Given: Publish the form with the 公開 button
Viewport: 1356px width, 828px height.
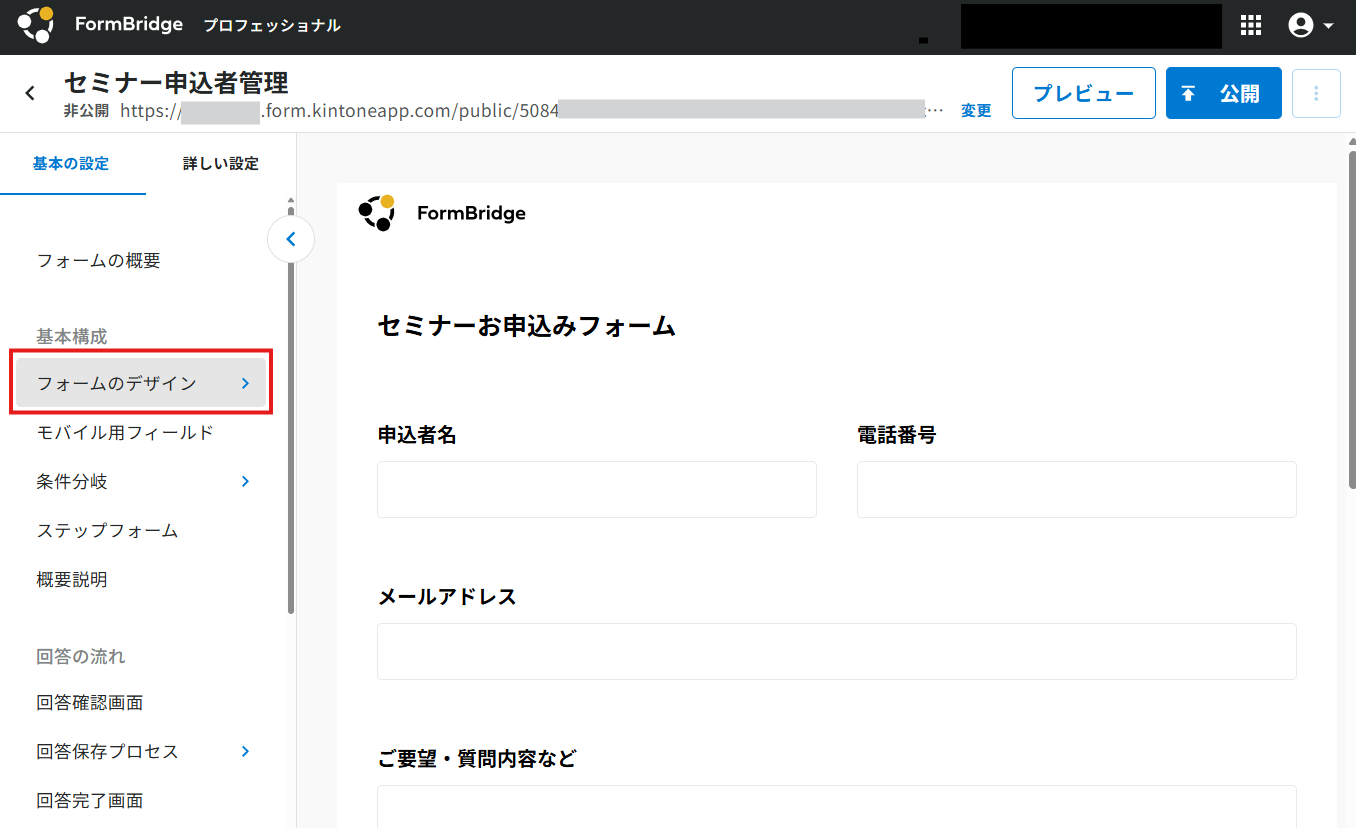Looking at the screenshot, I should pyautogui.click(x=1224, y=93).
